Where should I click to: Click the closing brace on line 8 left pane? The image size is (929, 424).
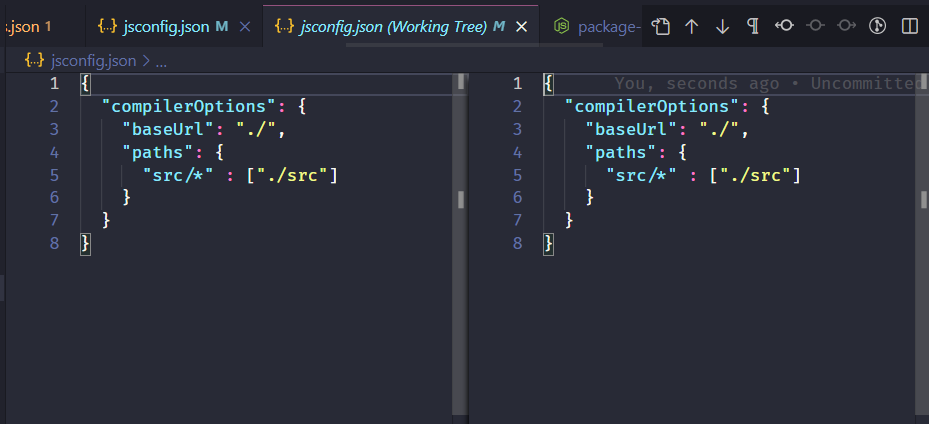click(85, 243)
